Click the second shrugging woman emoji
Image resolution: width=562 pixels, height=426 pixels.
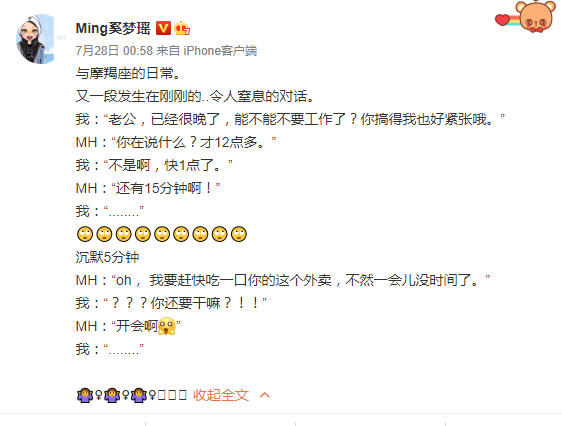click(x=112, y=395)
